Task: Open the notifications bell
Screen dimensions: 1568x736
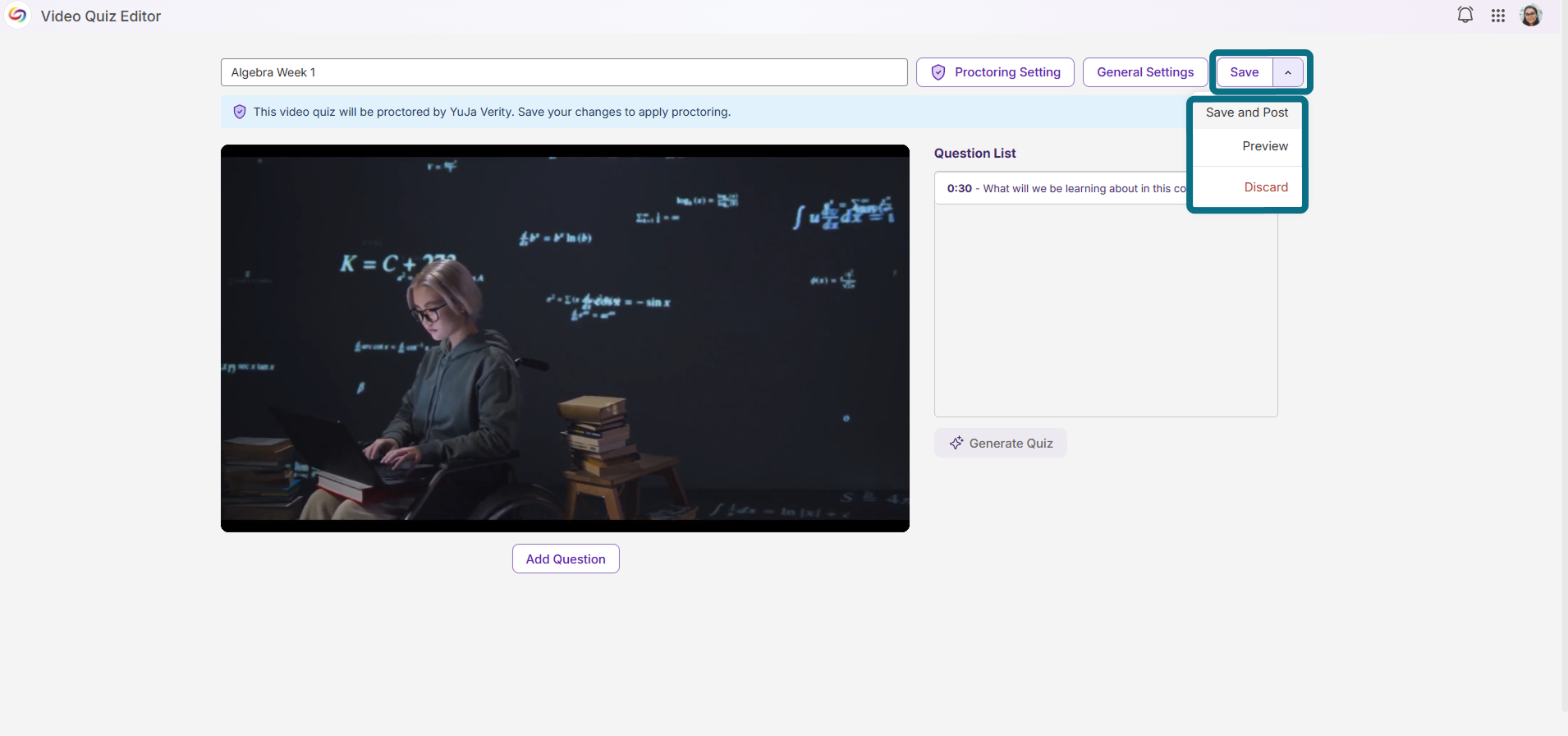Action: tap(1465, 15)
